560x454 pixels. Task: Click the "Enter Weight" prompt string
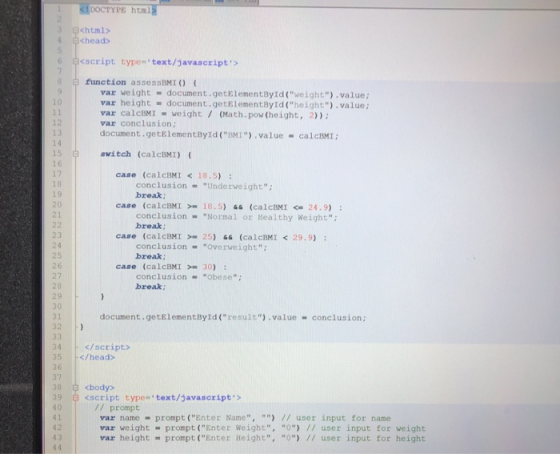[x=235, y=428]
